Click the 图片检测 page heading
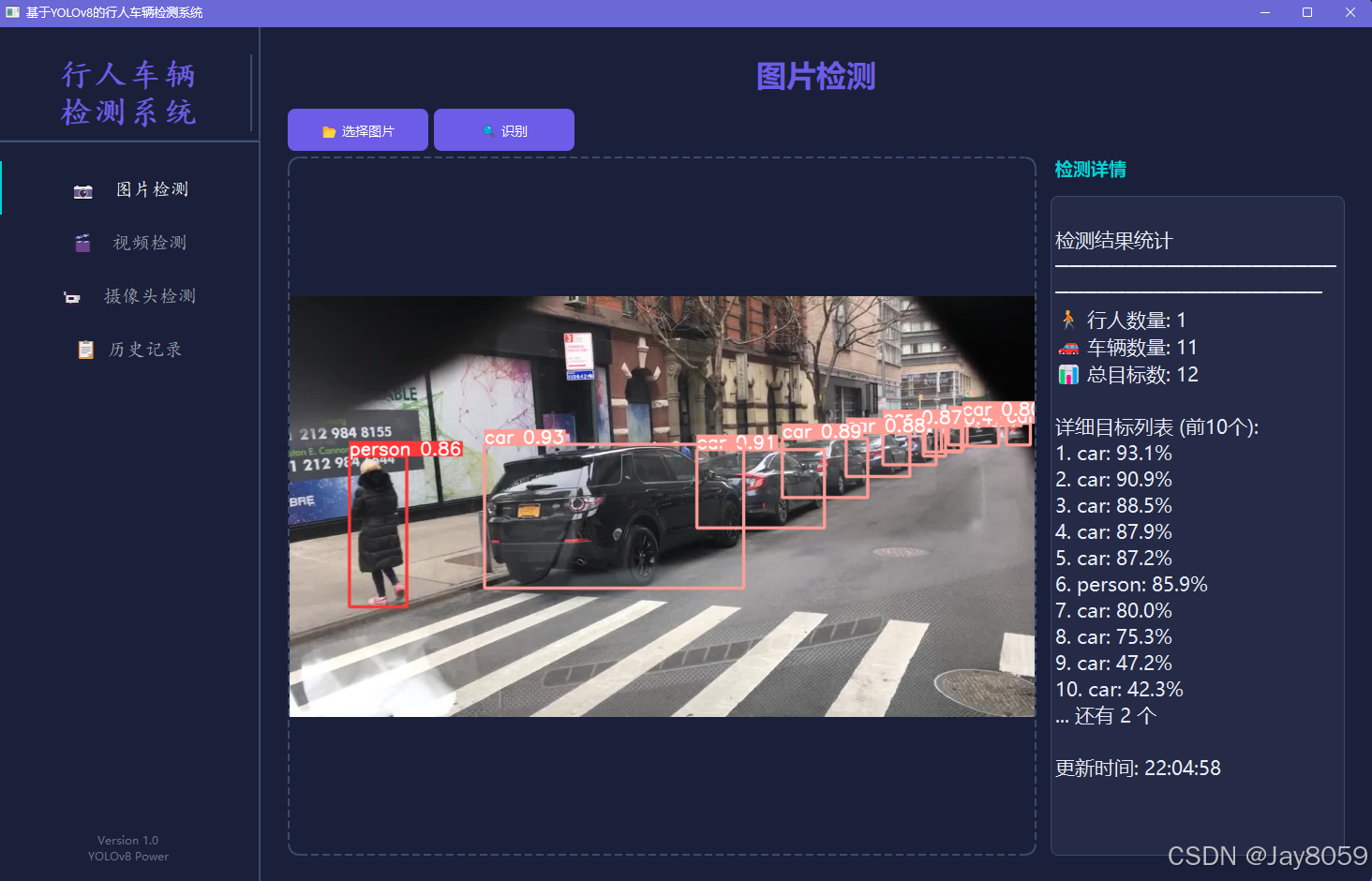Image resolution: width=1372 pixels, height=881 pixels. (x=816, y=77)
